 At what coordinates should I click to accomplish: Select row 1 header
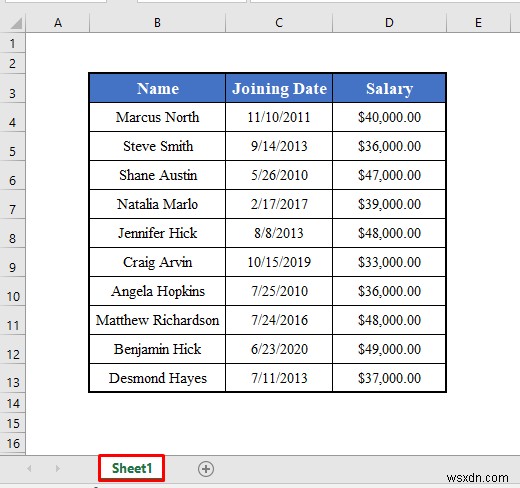13,43
